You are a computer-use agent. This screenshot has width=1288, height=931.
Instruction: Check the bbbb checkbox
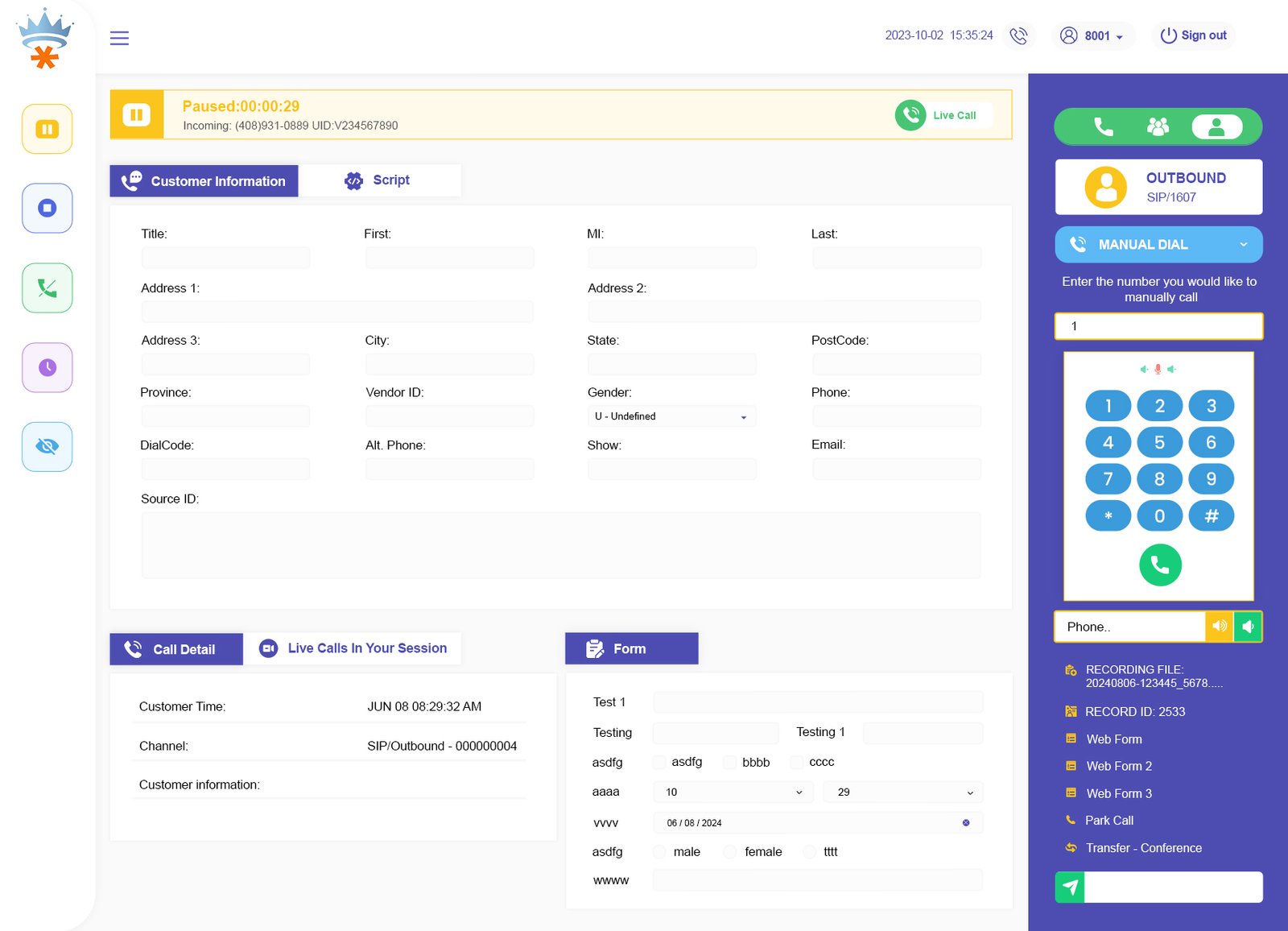click(x=729, y=763)
